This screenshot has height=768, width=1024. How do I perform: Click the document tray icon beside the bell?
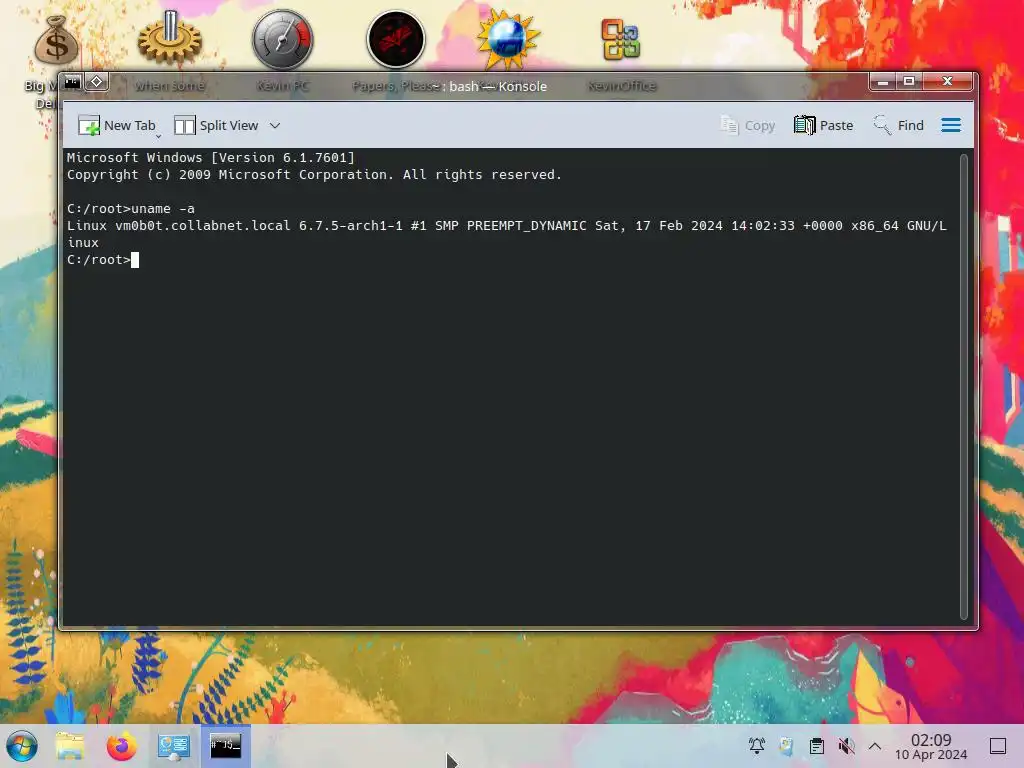tap(786, 746)
